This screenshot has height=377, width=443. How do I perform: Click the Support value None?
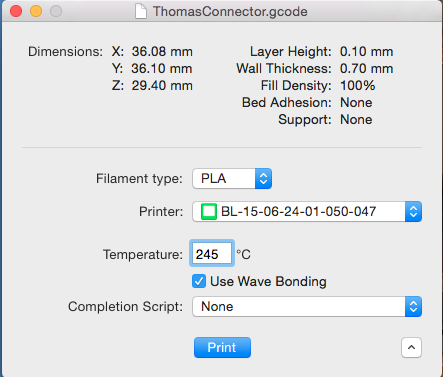coord(356,120)
